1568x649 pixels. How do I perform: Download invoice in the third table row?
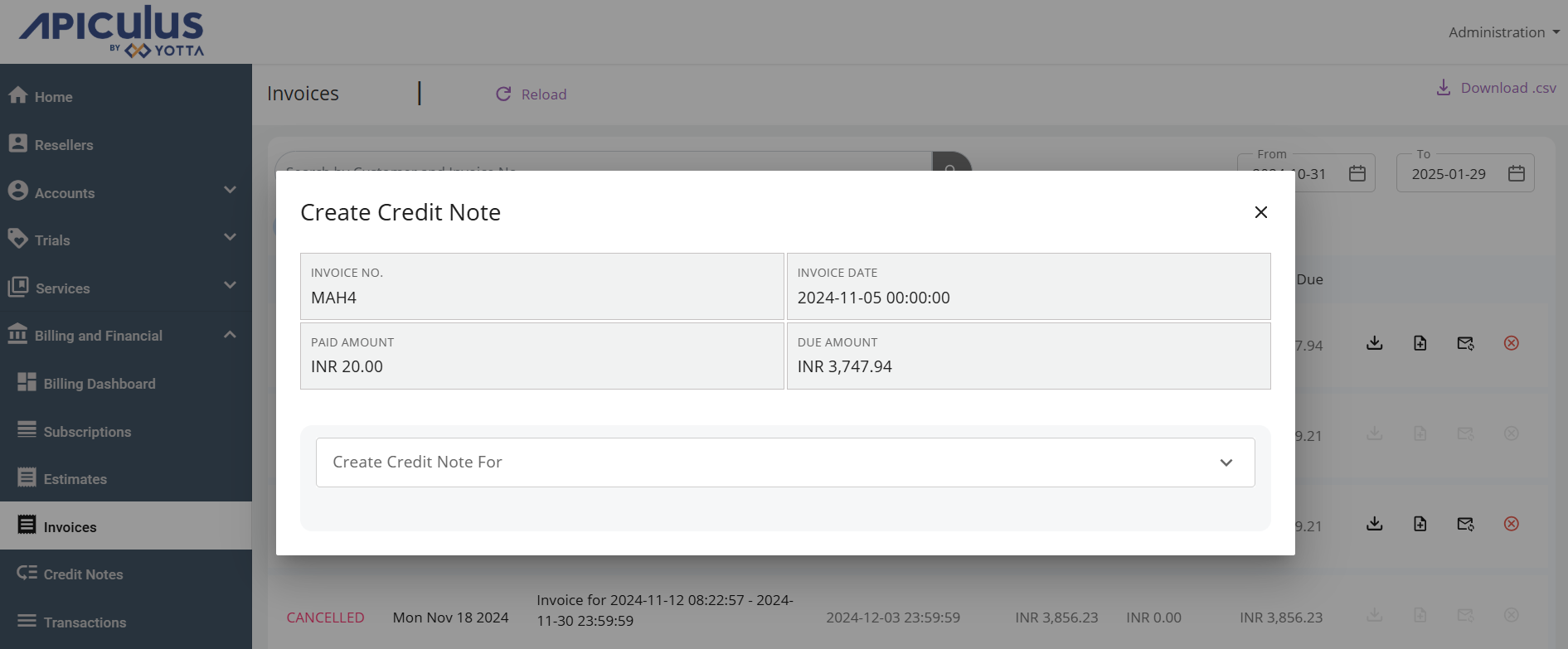click(x=1375, y=524)
